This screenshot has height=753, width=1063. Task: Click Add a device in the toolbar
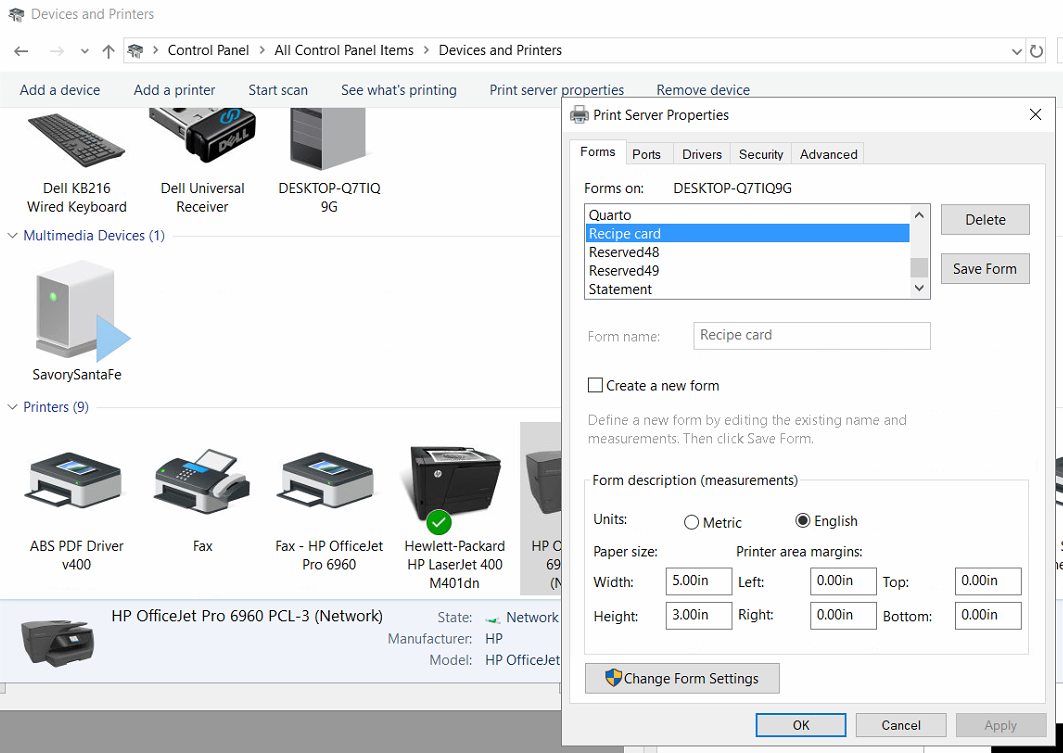click(x=60, y=90)
